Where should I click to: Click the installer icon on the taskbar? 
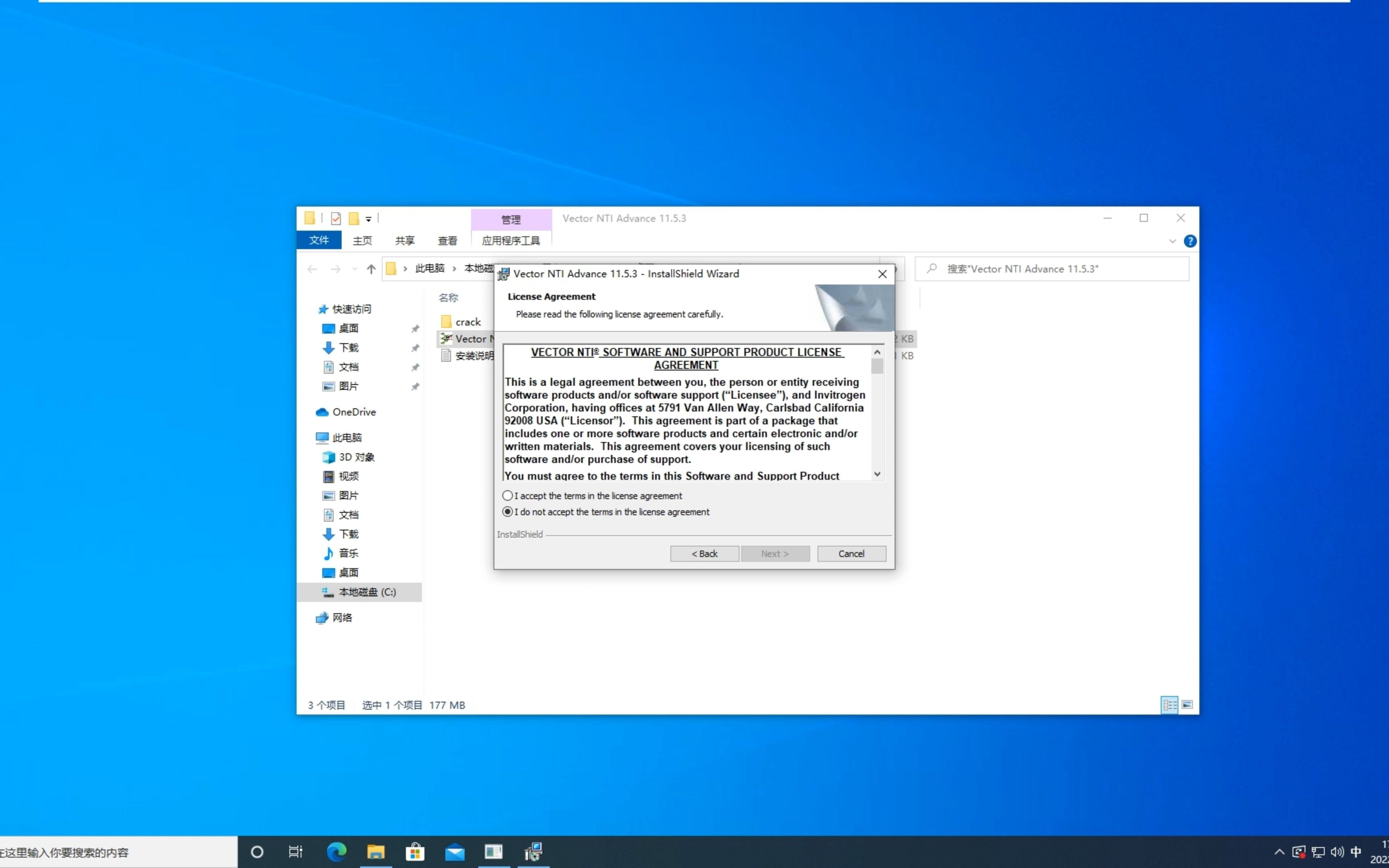533,852
